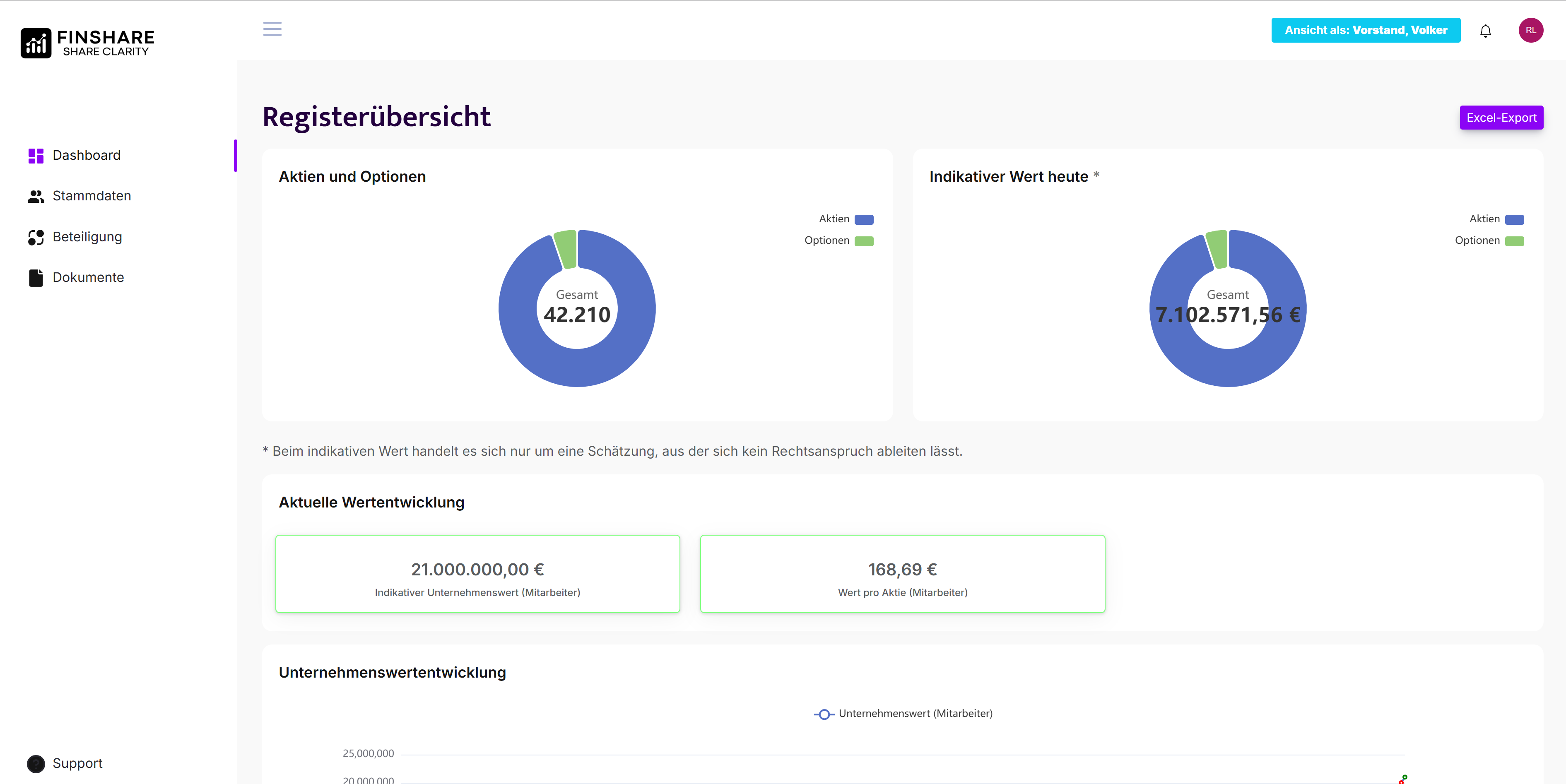Click the last data point on the line chart
This screenshot has width=1566, height=784.
click(x=1404, y=777)
